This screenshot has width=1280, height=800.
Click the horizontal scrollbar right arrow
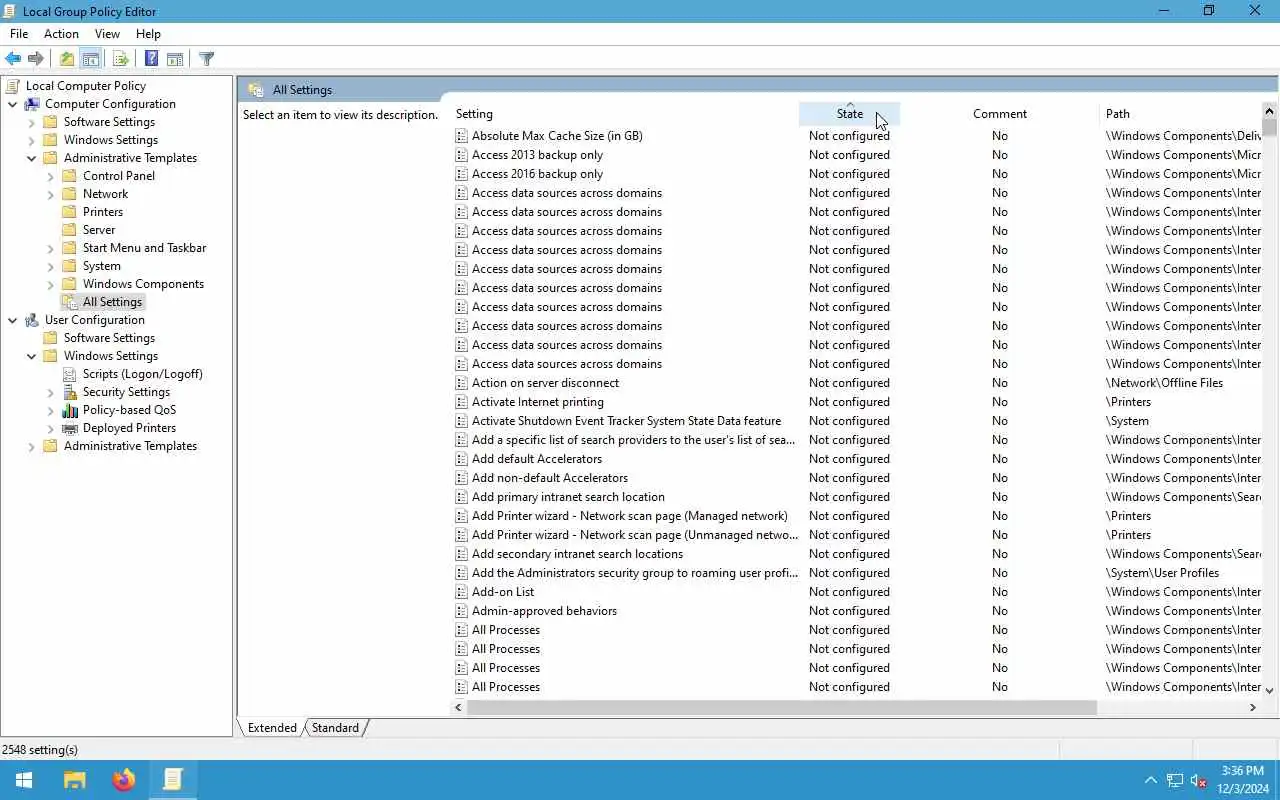pos(1253,707)
